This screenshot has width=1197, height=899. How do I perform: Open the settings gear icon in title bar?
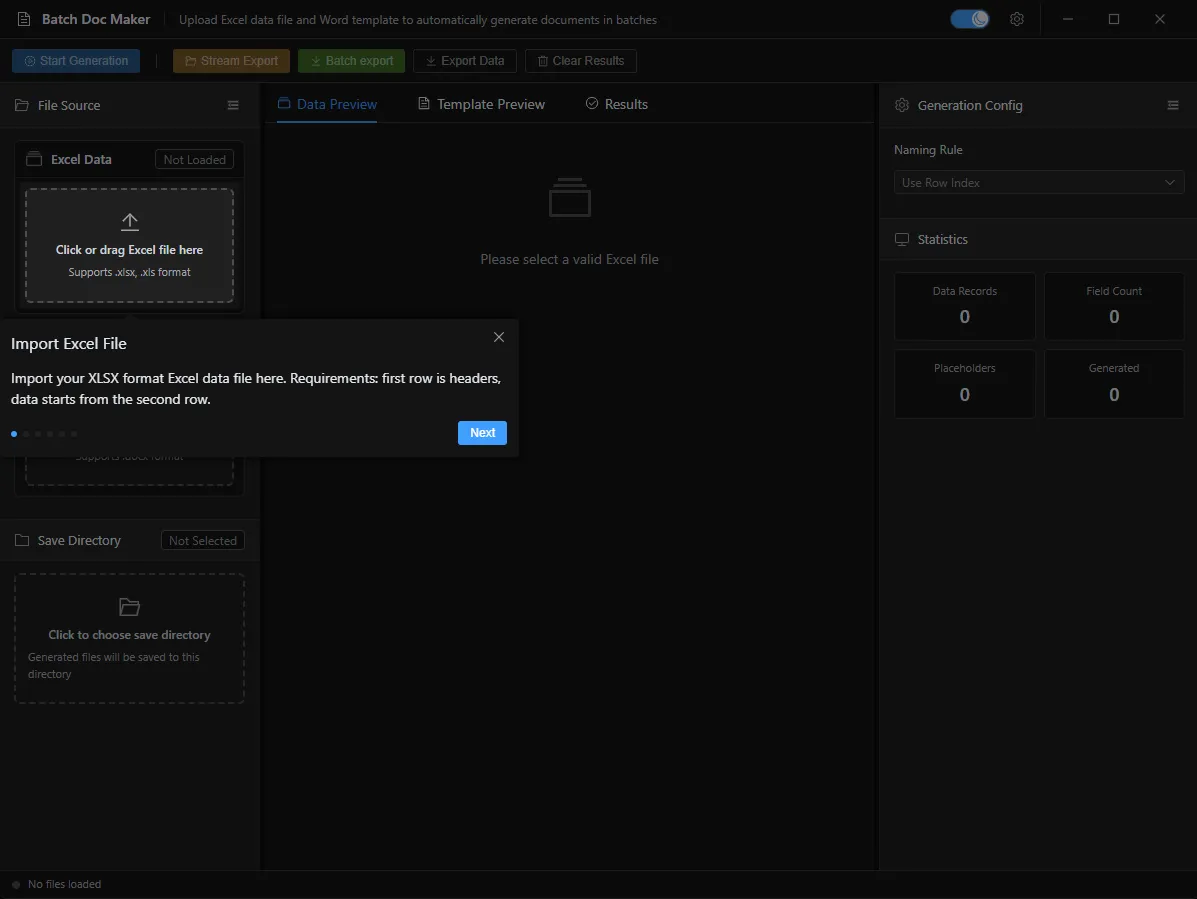(x=1016, y=19)
